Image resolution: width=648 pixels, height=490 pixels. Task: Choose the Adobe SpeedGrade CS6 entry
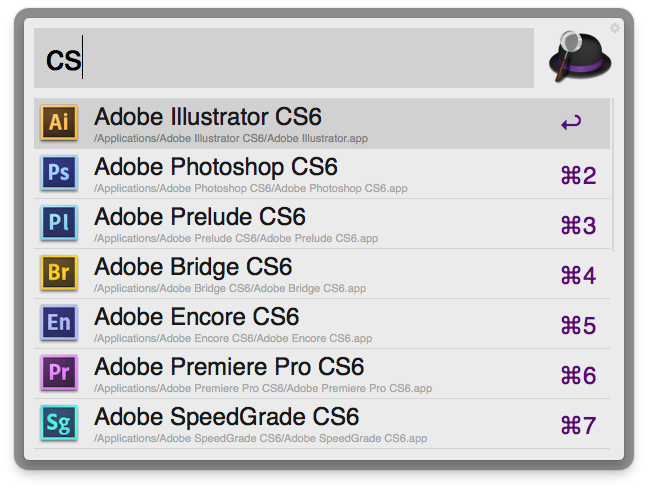(322, 423)
